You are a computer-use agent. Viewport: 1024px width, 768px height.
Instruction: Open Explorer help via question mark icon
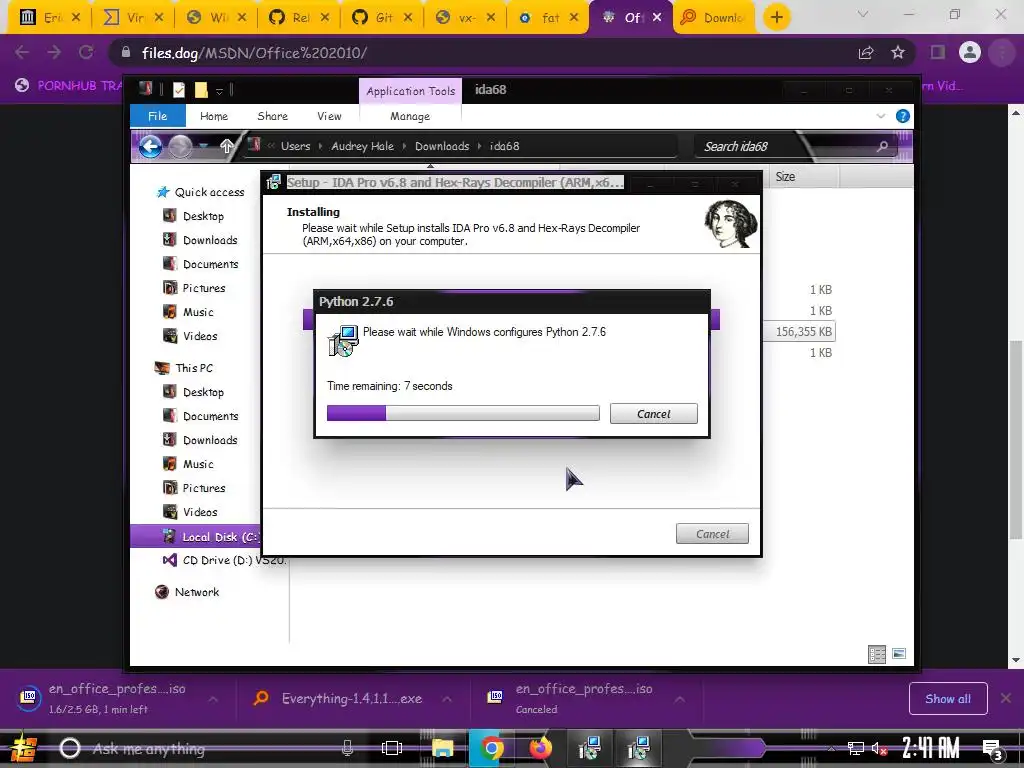(903, 116)
